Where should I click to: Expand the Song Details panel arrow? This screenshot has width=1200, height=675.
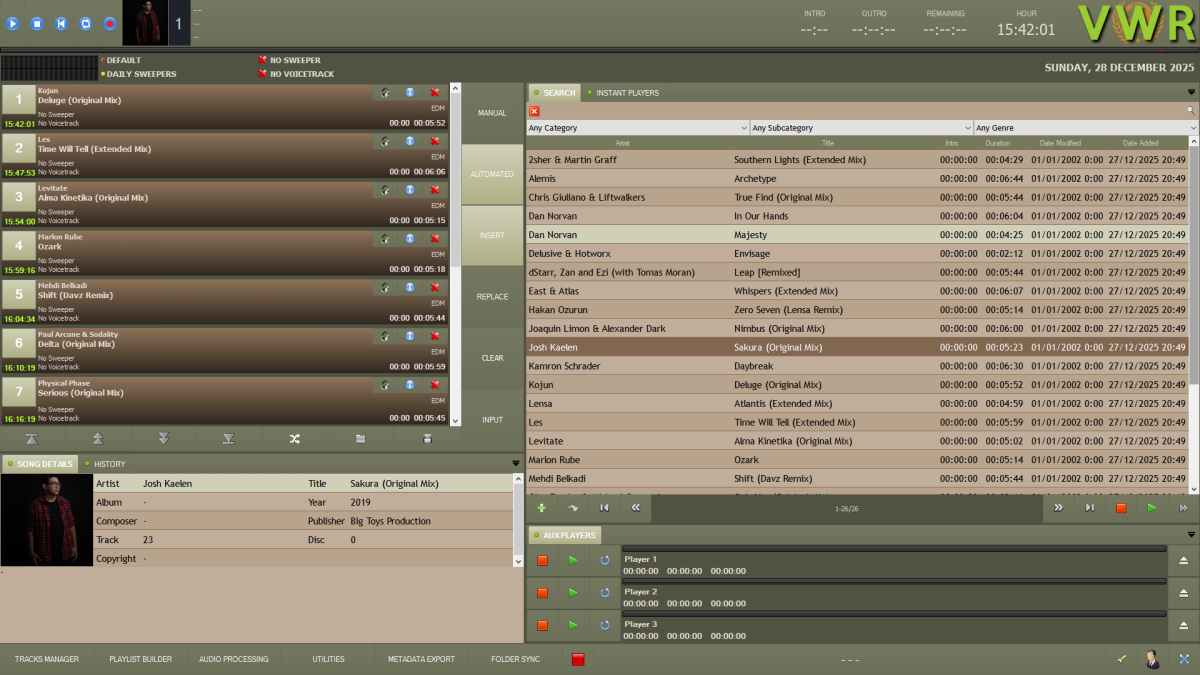516,462
